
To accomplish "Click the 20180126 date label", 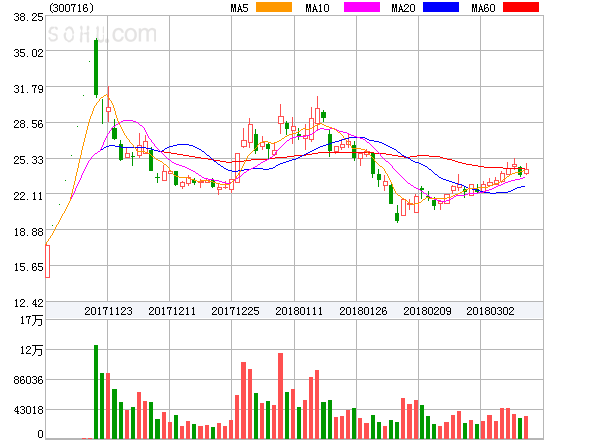I will pos(363,311).
